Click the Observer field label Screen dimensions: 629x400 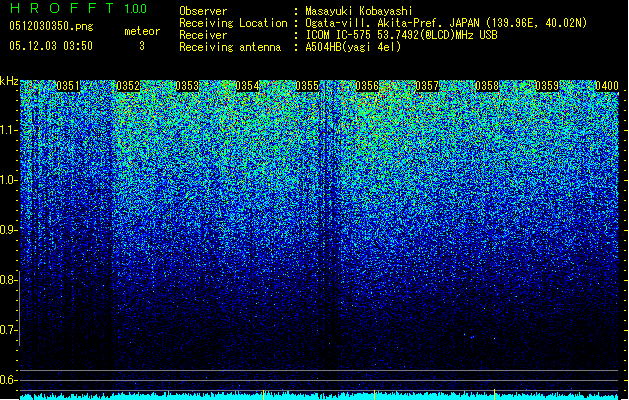click(x=203, y=11)
